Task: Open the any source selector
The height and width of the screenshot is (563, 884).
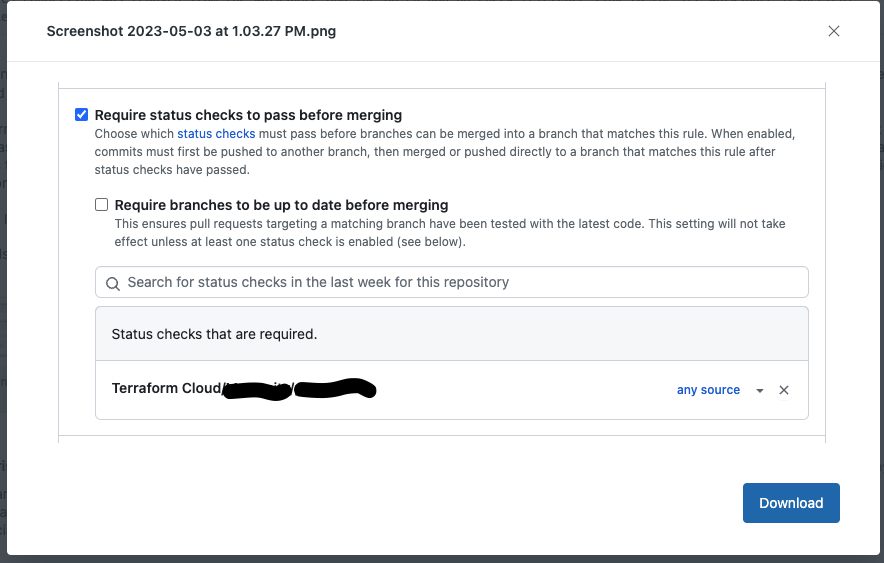Action: (x=708, y=390)
